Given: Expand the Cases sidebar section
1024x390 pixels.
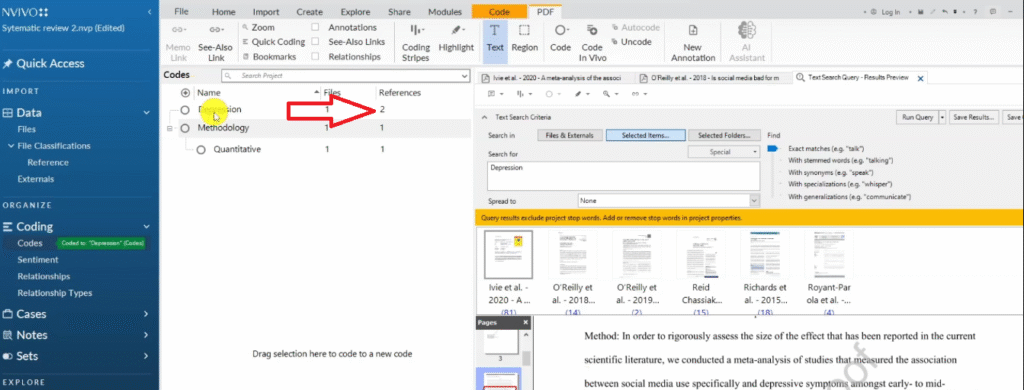Looking at the screenshot, I should coord(146,314).
